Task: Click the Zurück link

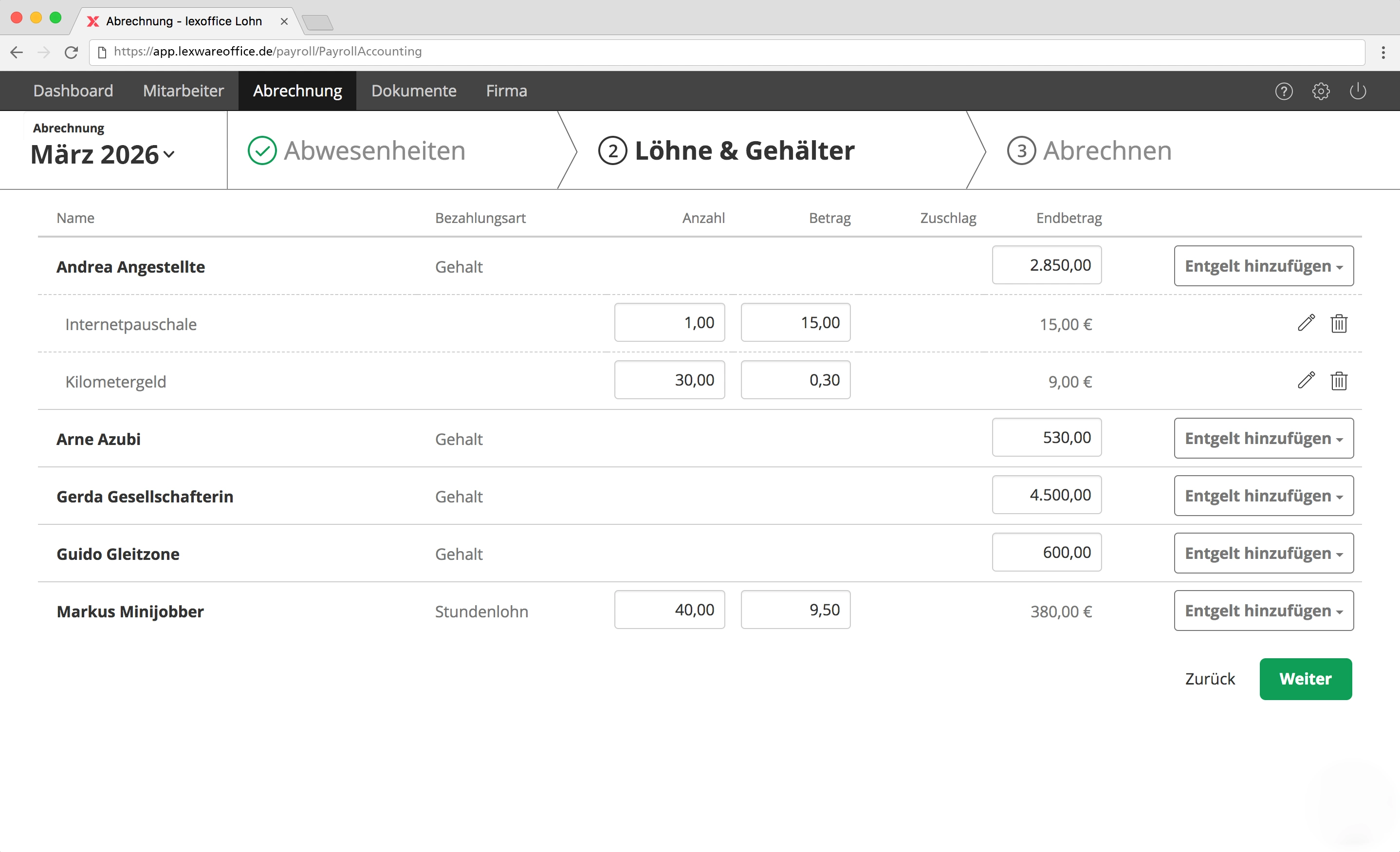Action: pos(1210,679)
